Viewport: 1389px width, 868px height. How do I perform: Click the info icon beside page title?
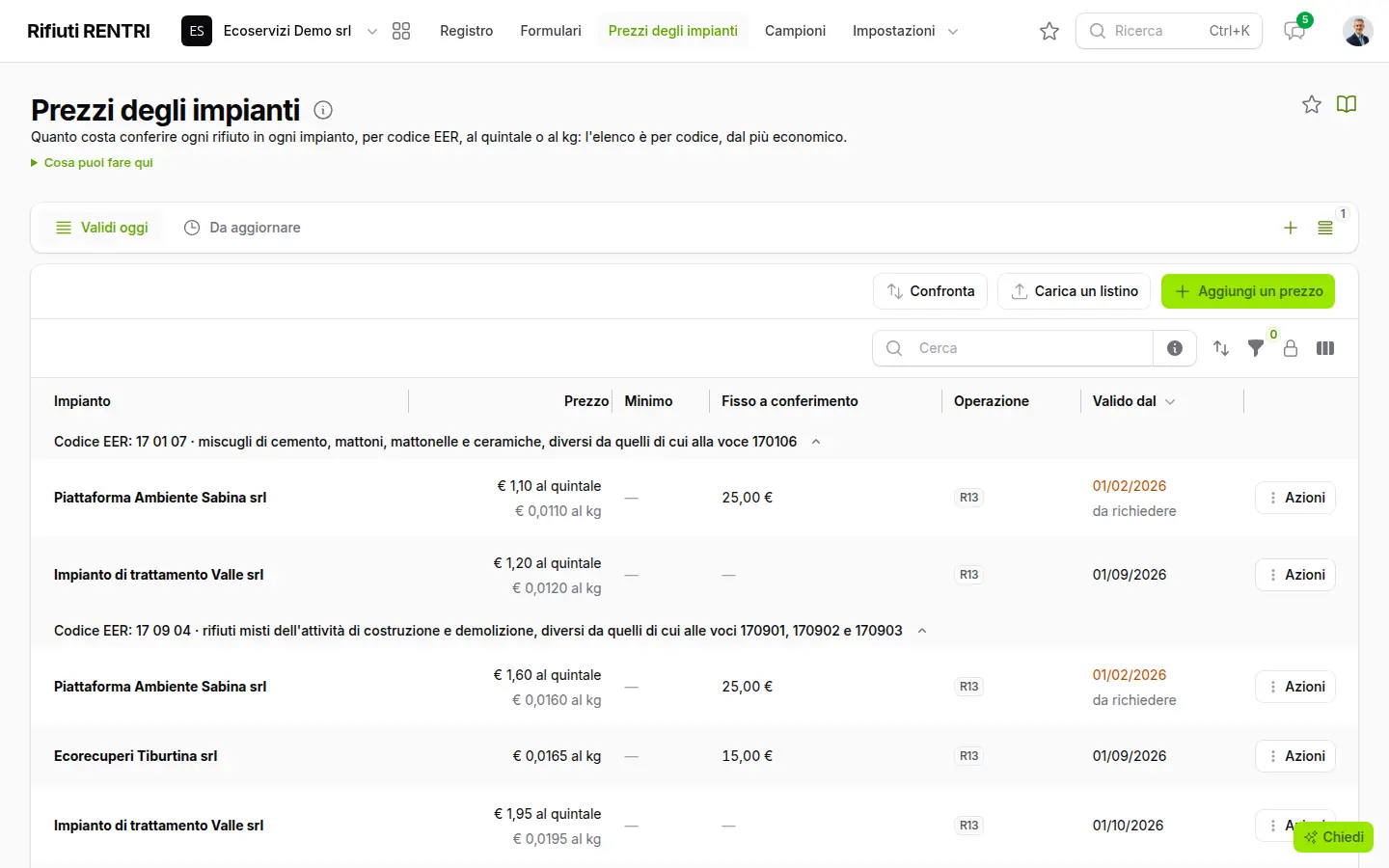(x=323, y=110)
